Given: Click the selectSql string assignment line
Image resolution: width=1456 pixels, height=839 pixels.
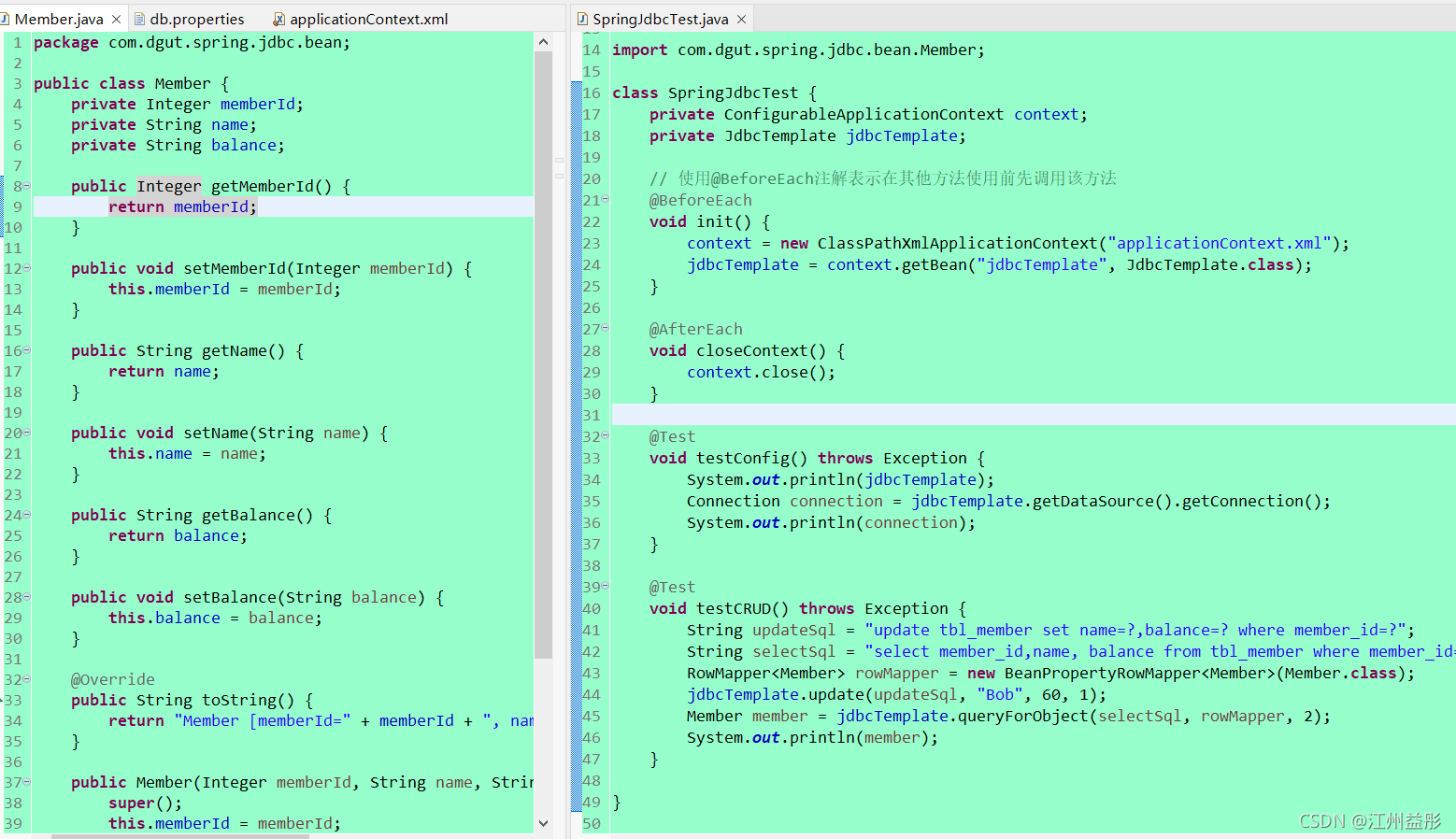Looking at the screenshot, I should coord(1071,651).
